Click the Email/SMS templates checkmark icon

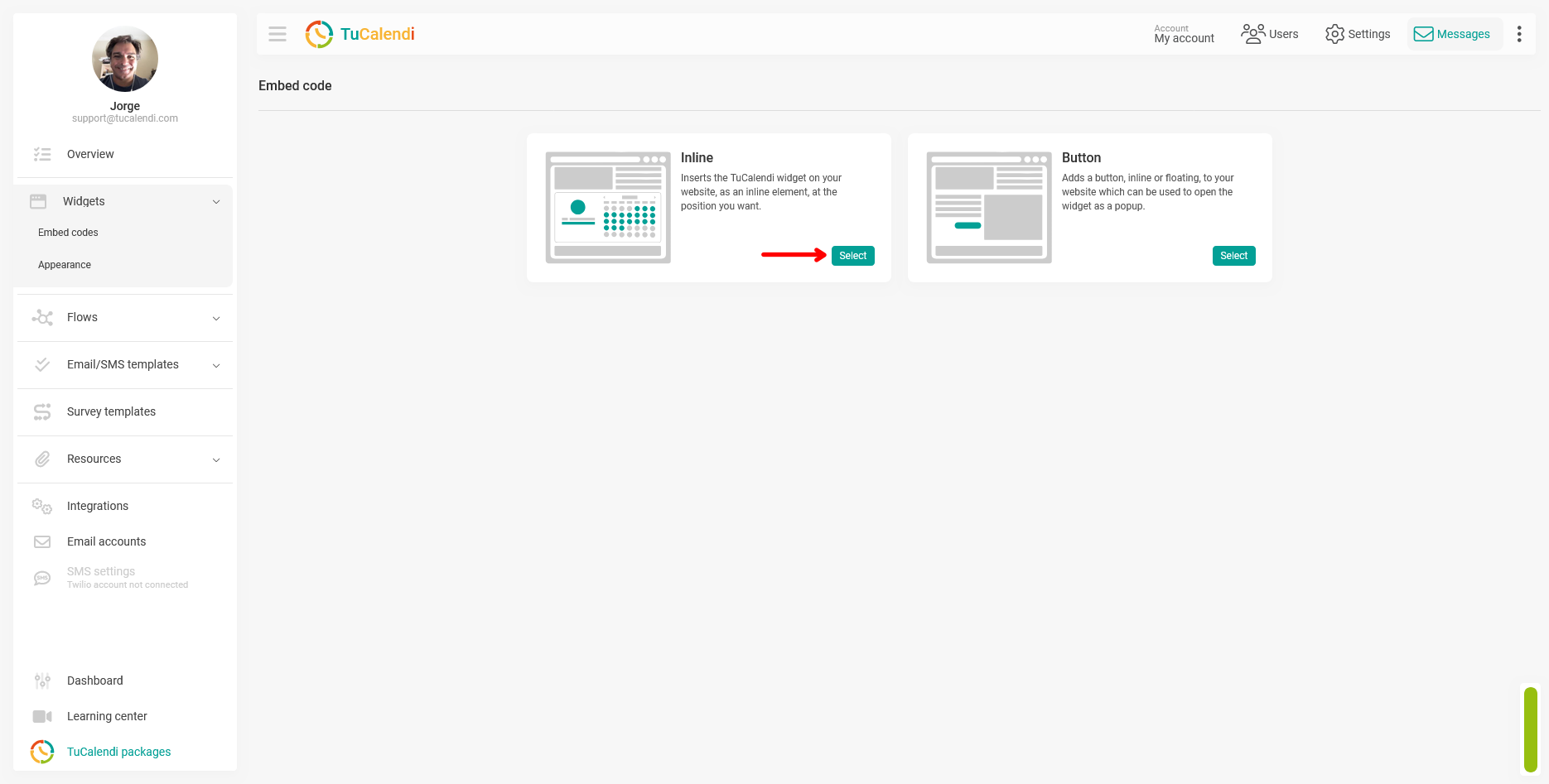coord(42,364)
